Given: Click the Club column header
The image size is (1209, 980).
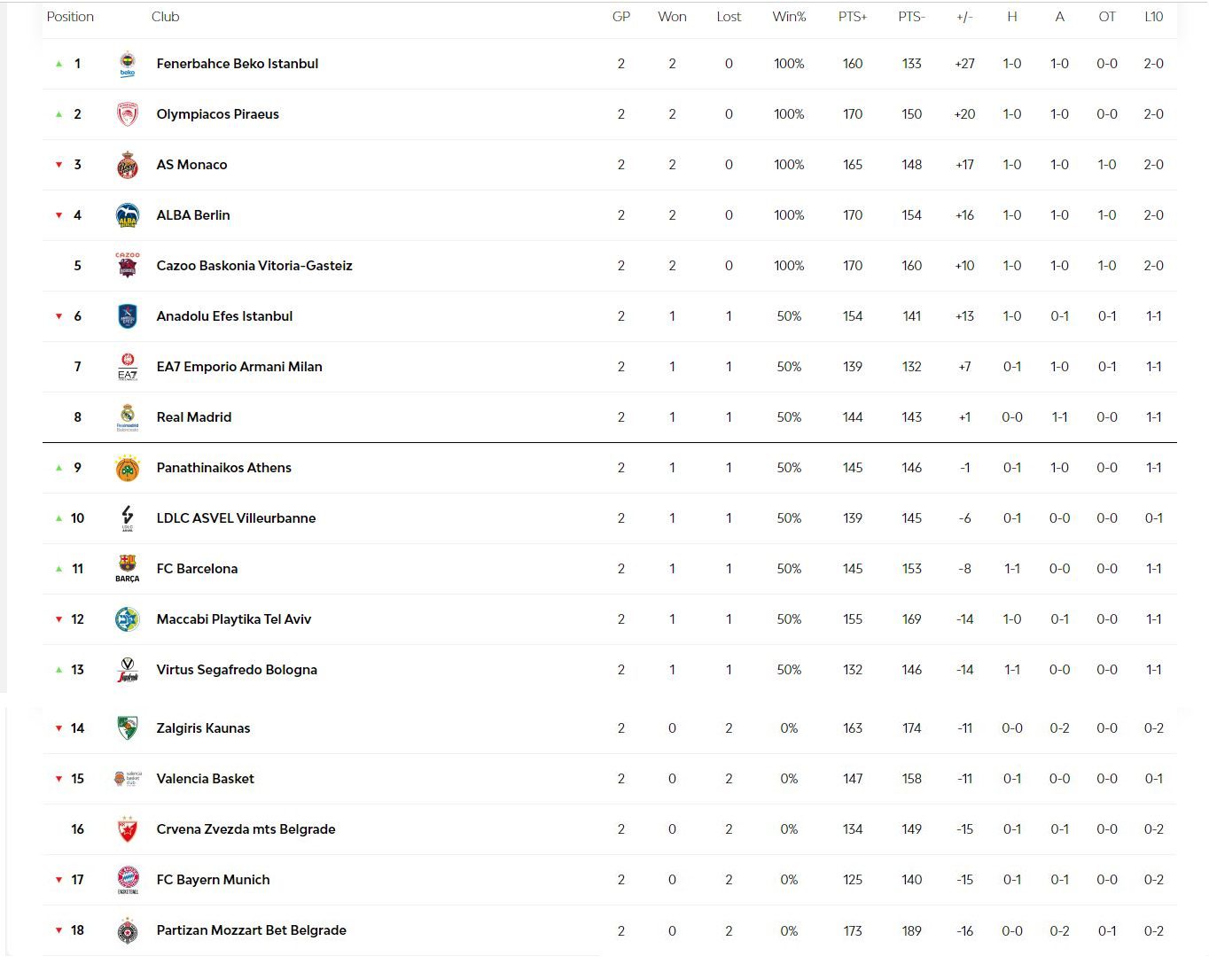Looking at the screenshot, I should tap(165, 17).
